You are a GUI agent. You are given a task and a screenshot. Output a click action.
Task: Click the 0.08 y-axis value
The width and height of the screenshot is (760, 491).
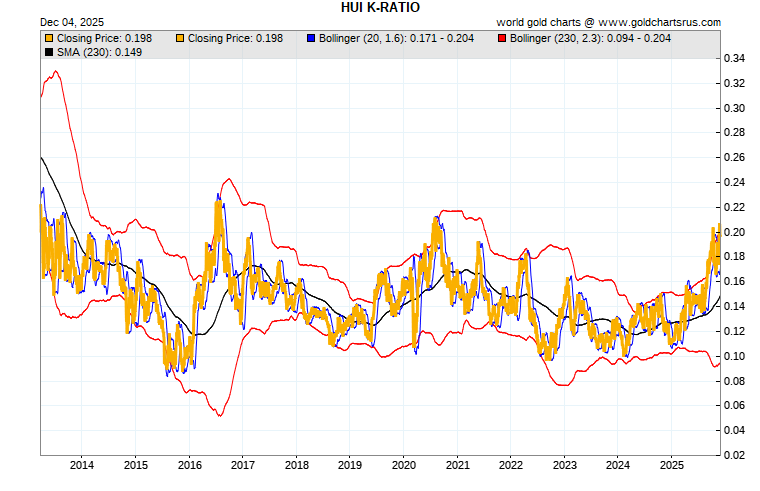[x=734, y=381]
